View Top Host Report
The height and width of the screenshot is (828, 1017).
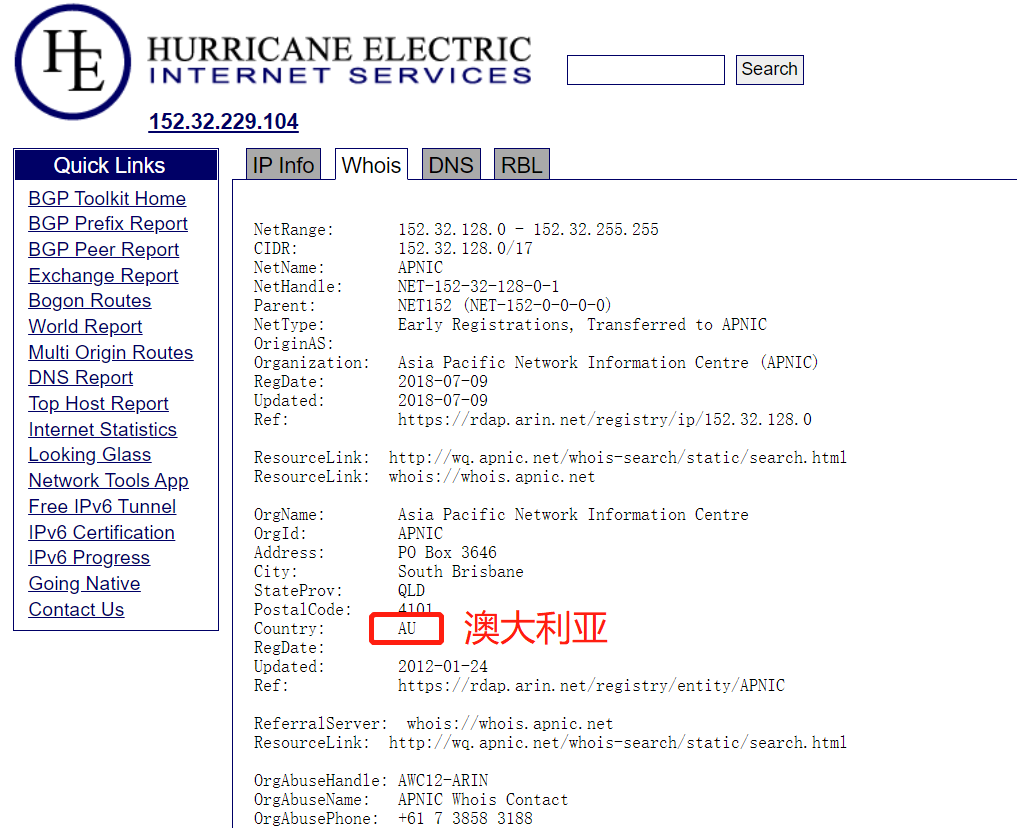pyautogui.click(x=98, y=403)
